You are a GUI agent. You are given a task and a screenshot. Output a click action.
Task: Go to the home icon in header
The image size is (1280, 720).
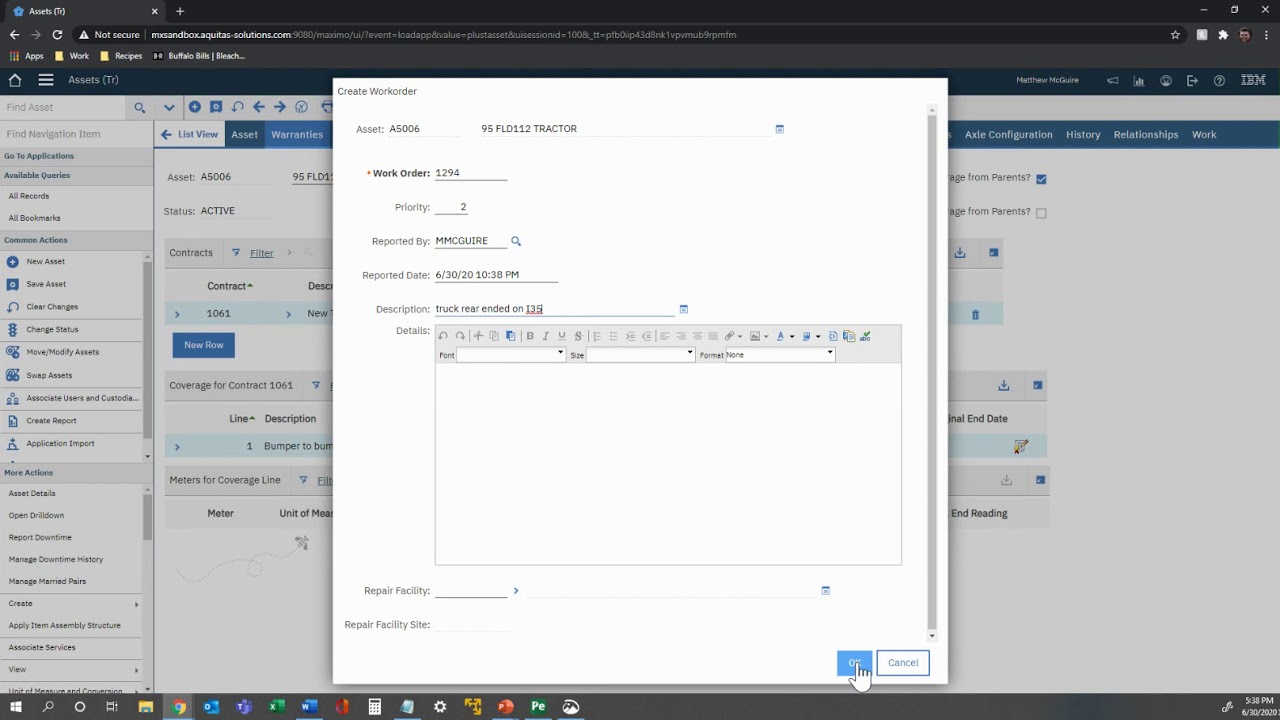[15, 80]
